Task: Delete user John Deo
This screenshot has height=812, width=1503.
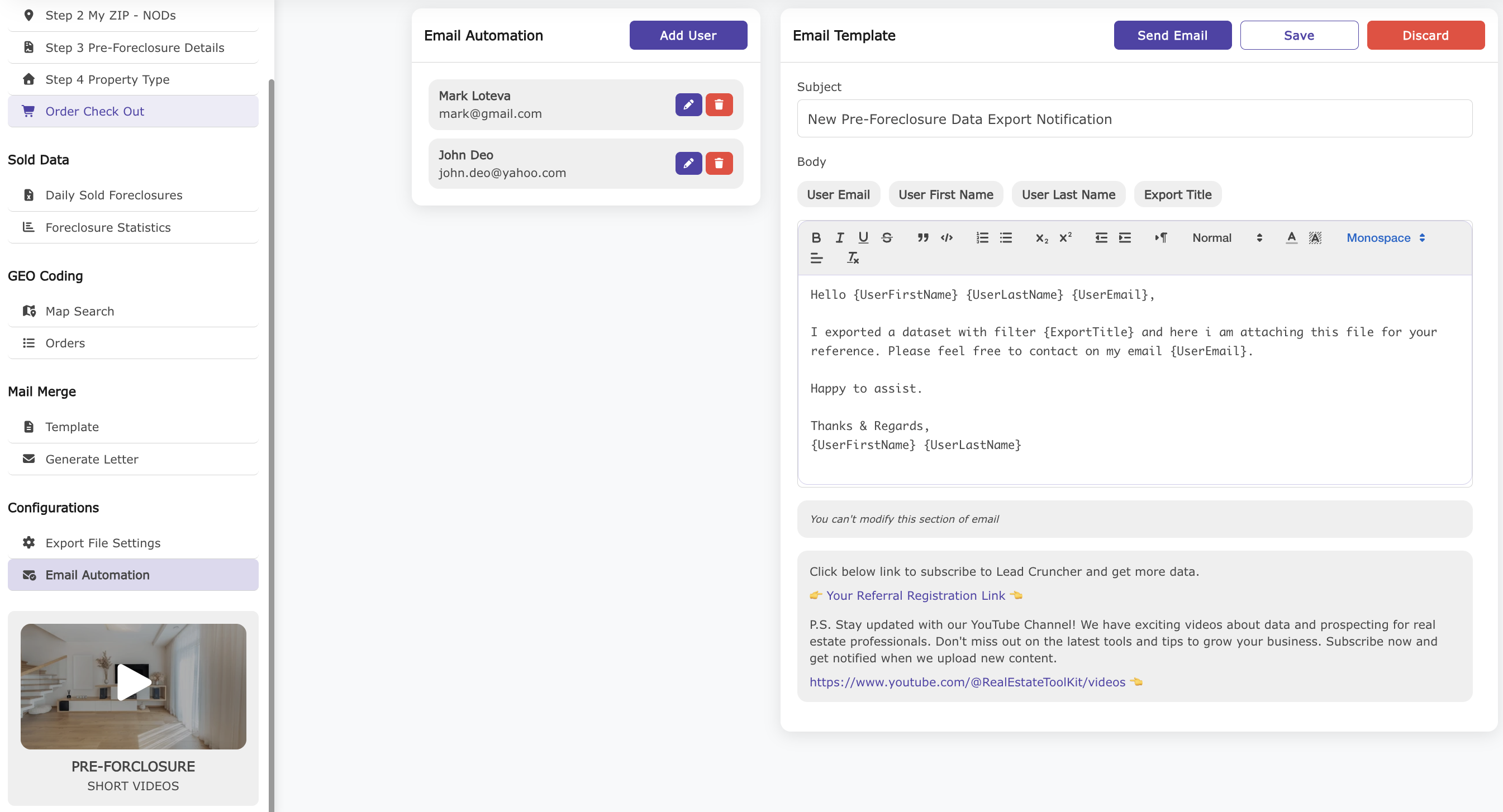Action: [719, 163]
